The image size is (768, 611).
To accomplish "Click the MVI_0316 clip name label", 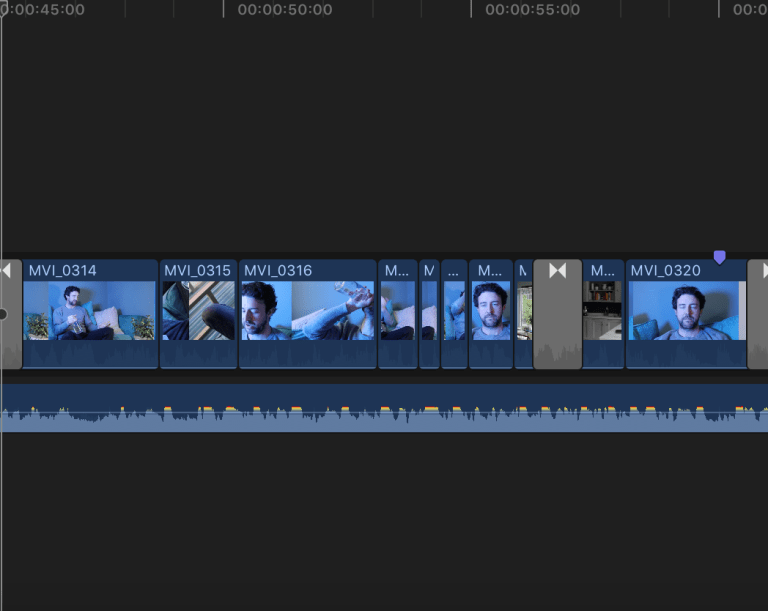I will point(278,271).
